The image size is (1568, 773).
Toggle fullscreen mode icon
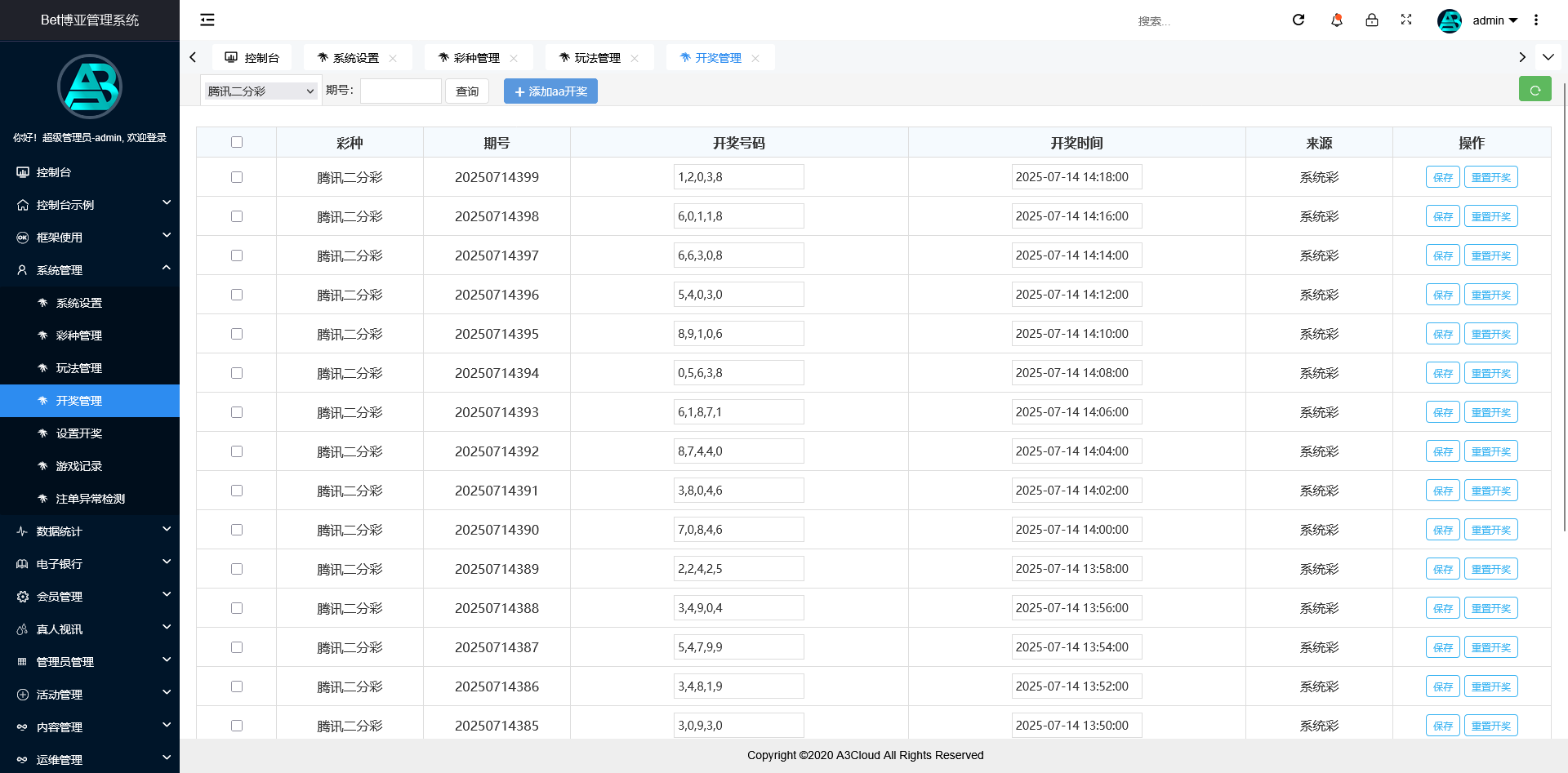pos(1406,20)
